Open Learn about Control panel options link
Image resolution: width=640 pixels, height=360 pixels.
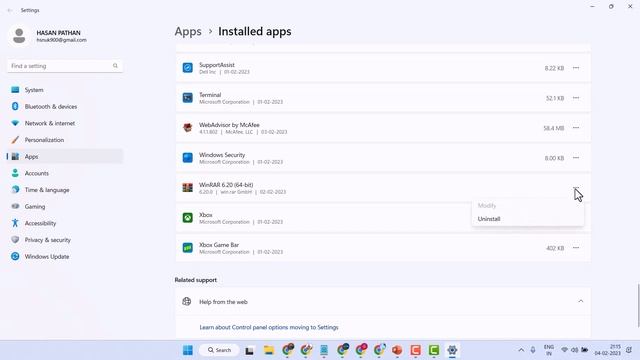click(269, 327)
